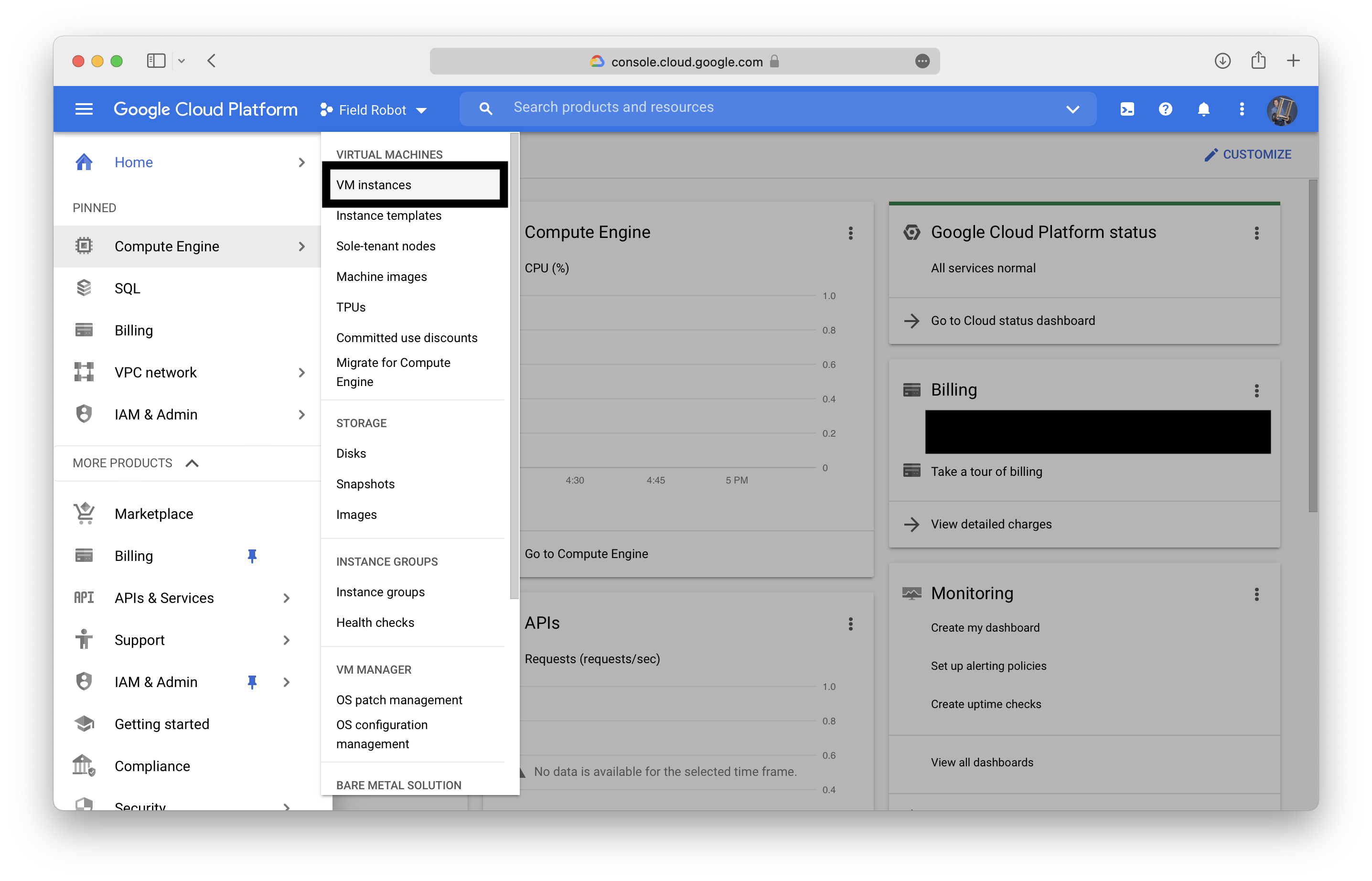Open the header three-dot settings menu

1242,109
